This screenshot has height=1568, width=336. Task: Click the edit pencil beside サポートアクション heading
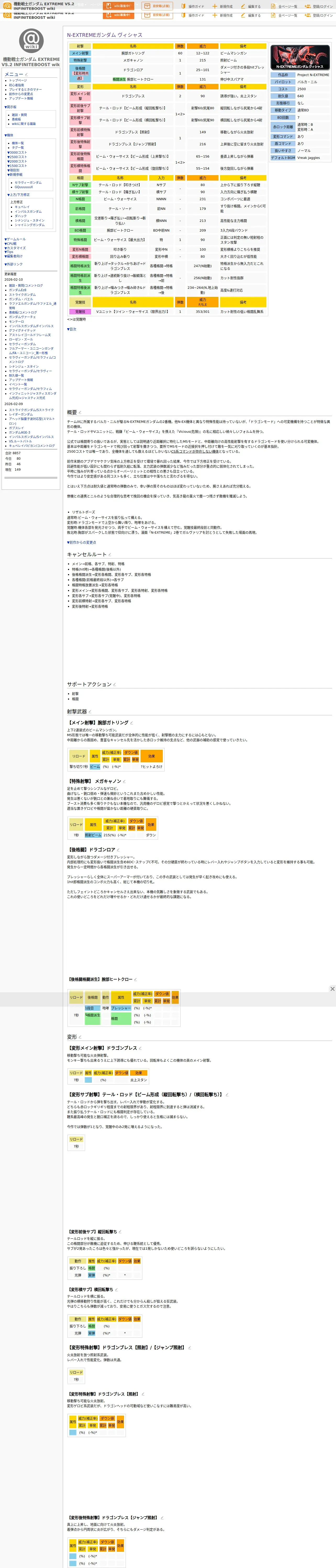115,684
